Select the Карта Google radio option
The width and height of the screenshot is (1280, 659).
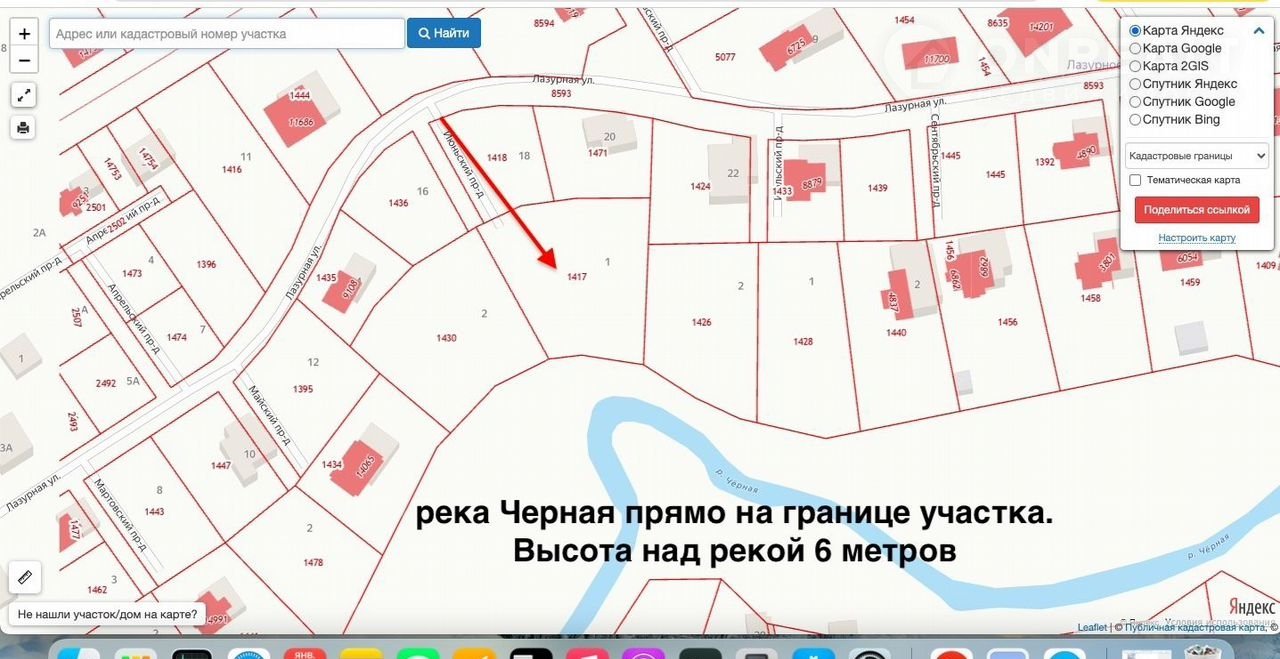click(x=1135, y=48)
